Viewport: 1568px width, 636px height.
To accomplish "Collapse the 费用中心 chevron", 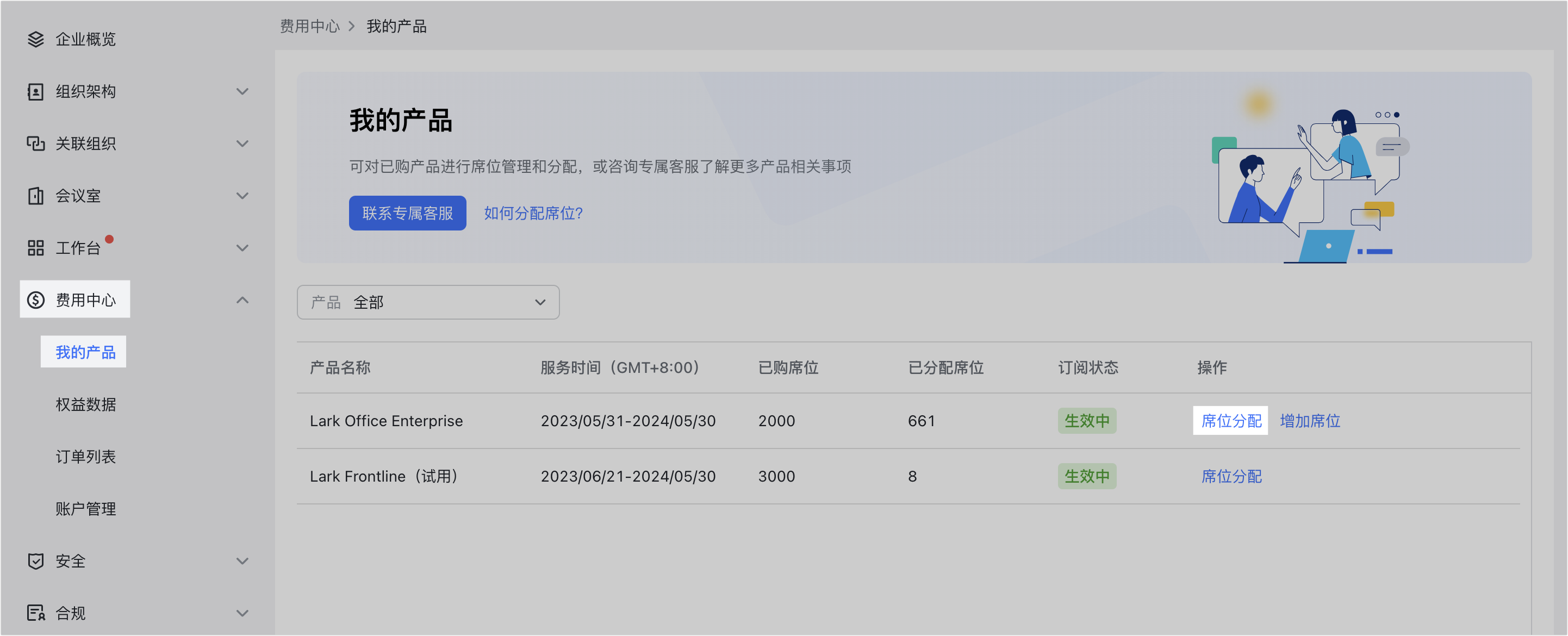I will pos(242,300).
